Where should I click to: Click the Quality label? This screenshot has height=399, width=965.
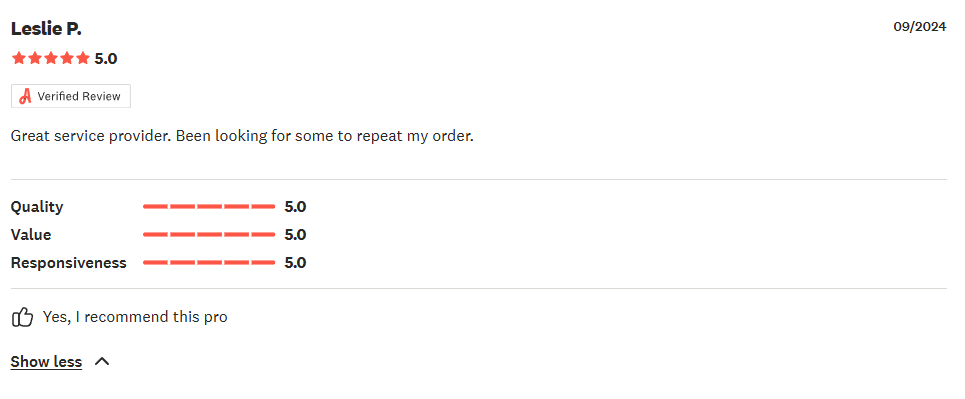point(37,207)
